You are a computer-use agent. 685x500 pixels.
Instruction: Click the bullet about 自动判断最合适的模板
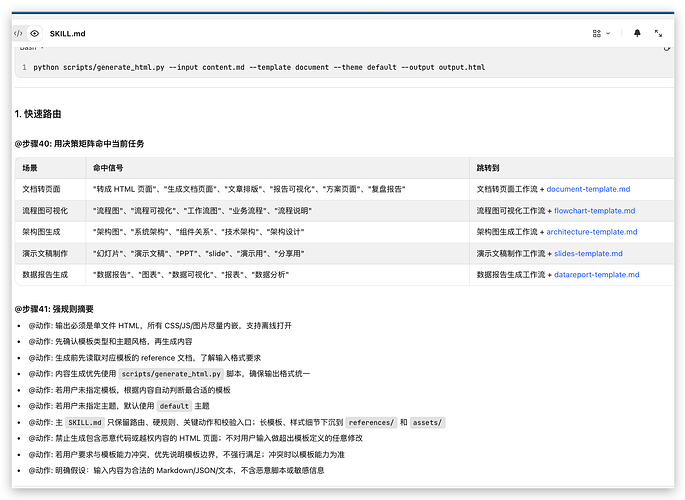tap(129, 390)
